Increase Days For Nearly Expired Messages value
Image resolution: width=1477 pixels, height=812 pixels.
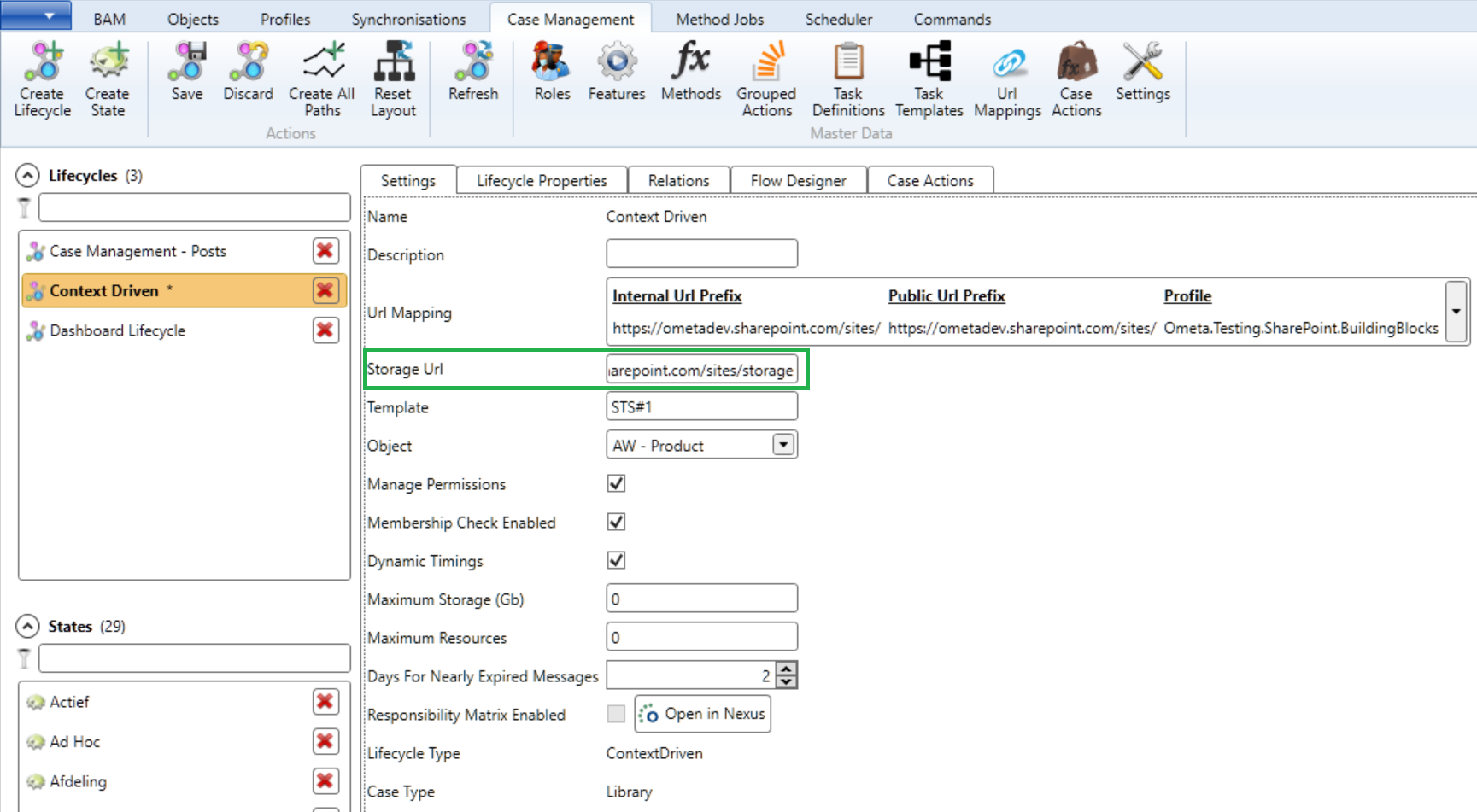(787, 669)
